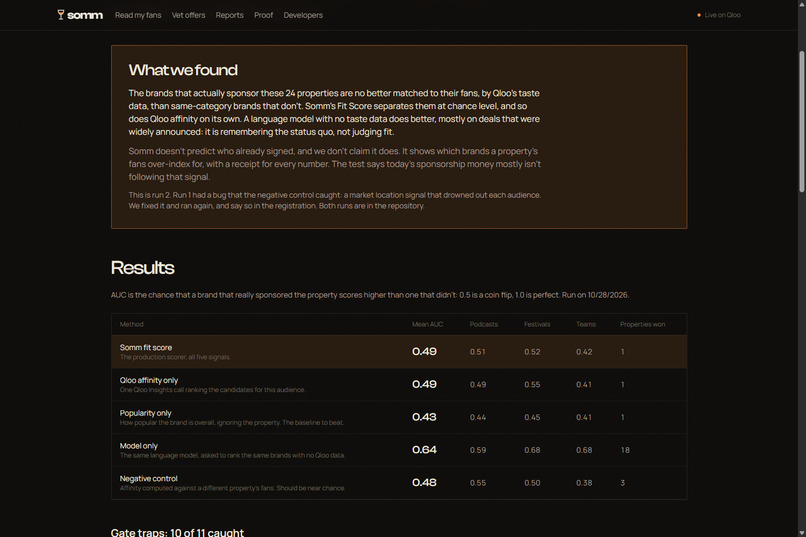Viewport: 806px width, 537px height.
Task: Click the Live on Qloo status indicator
Action: point(719,15)
